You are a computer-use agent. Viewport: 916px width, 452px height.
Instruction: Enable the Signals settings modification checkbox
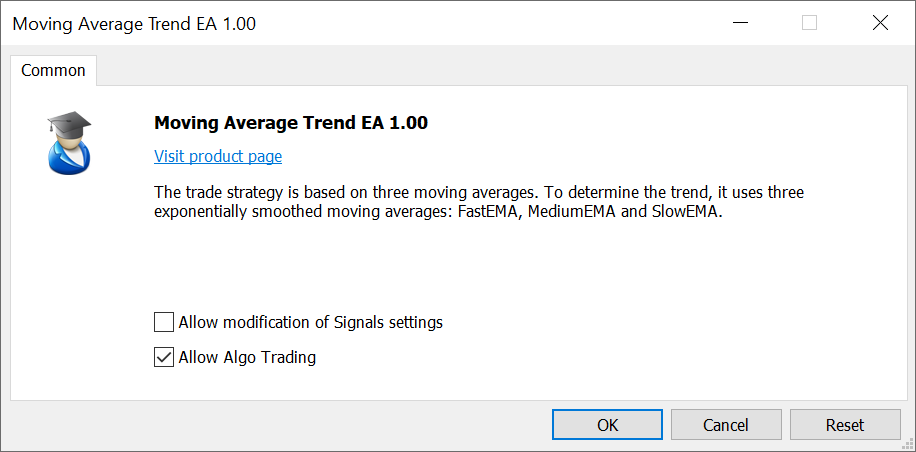pyautogui.click(x=164, y=322)
